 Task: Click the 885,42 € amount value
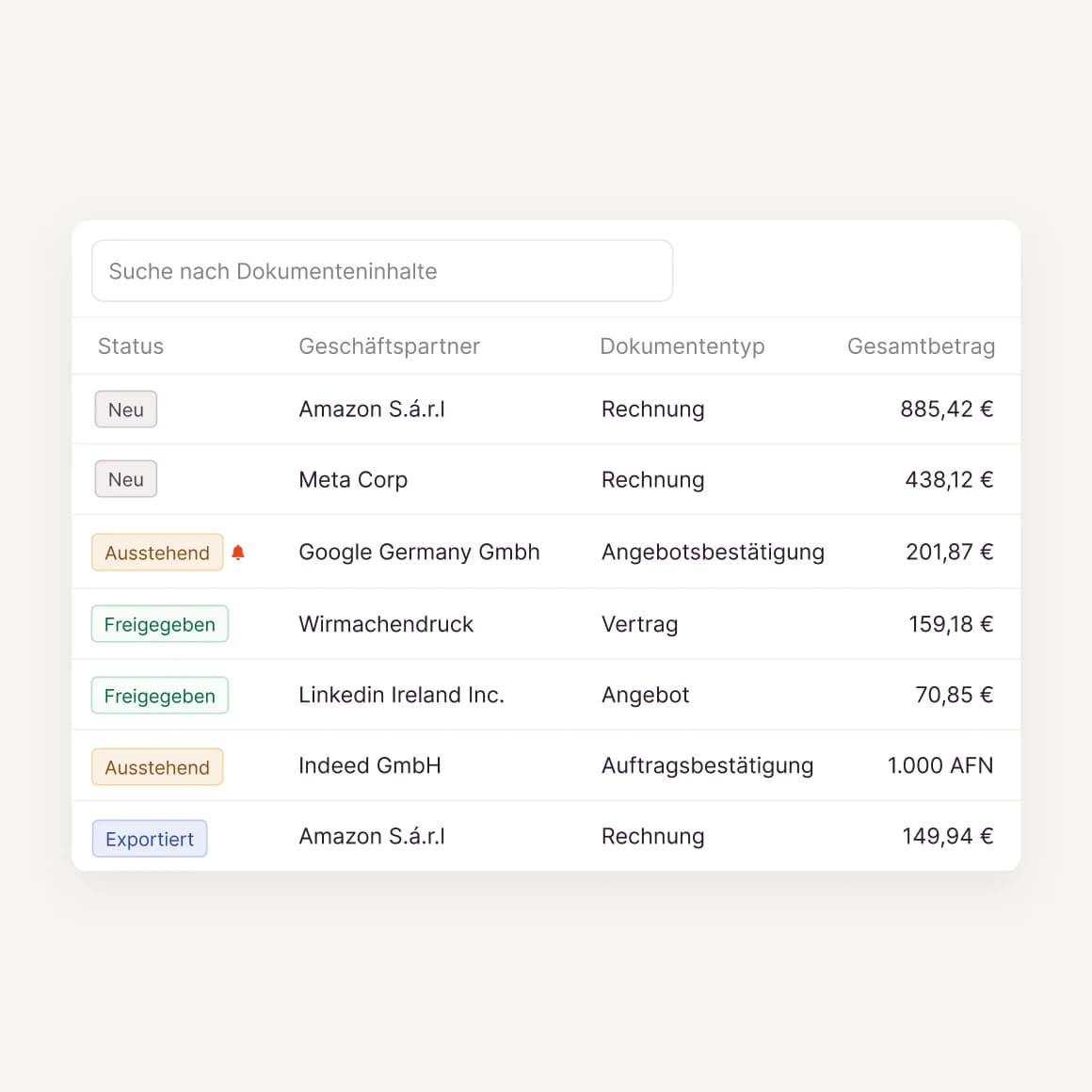tap(947, 409)
